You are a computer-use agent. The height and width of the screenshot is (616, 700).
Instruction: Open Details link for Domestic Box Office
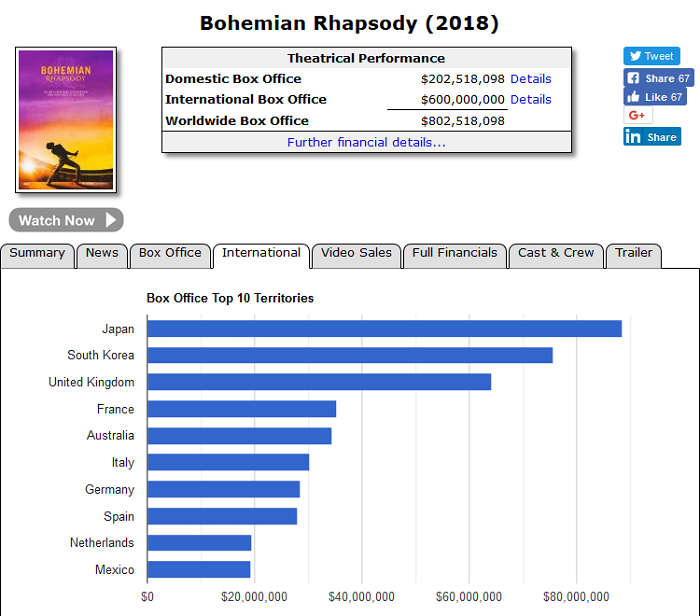coord(530,79)
